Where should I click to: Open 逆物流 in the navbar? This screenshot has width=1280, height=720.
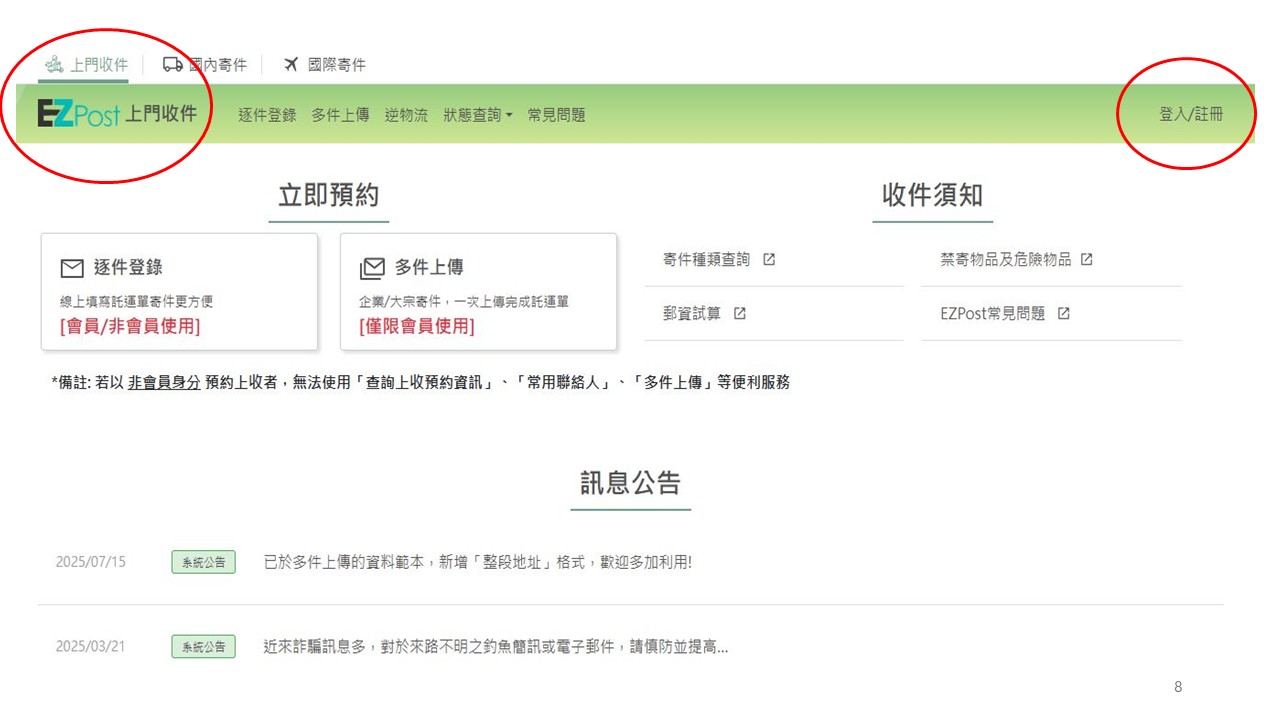(x=406, y=115)
